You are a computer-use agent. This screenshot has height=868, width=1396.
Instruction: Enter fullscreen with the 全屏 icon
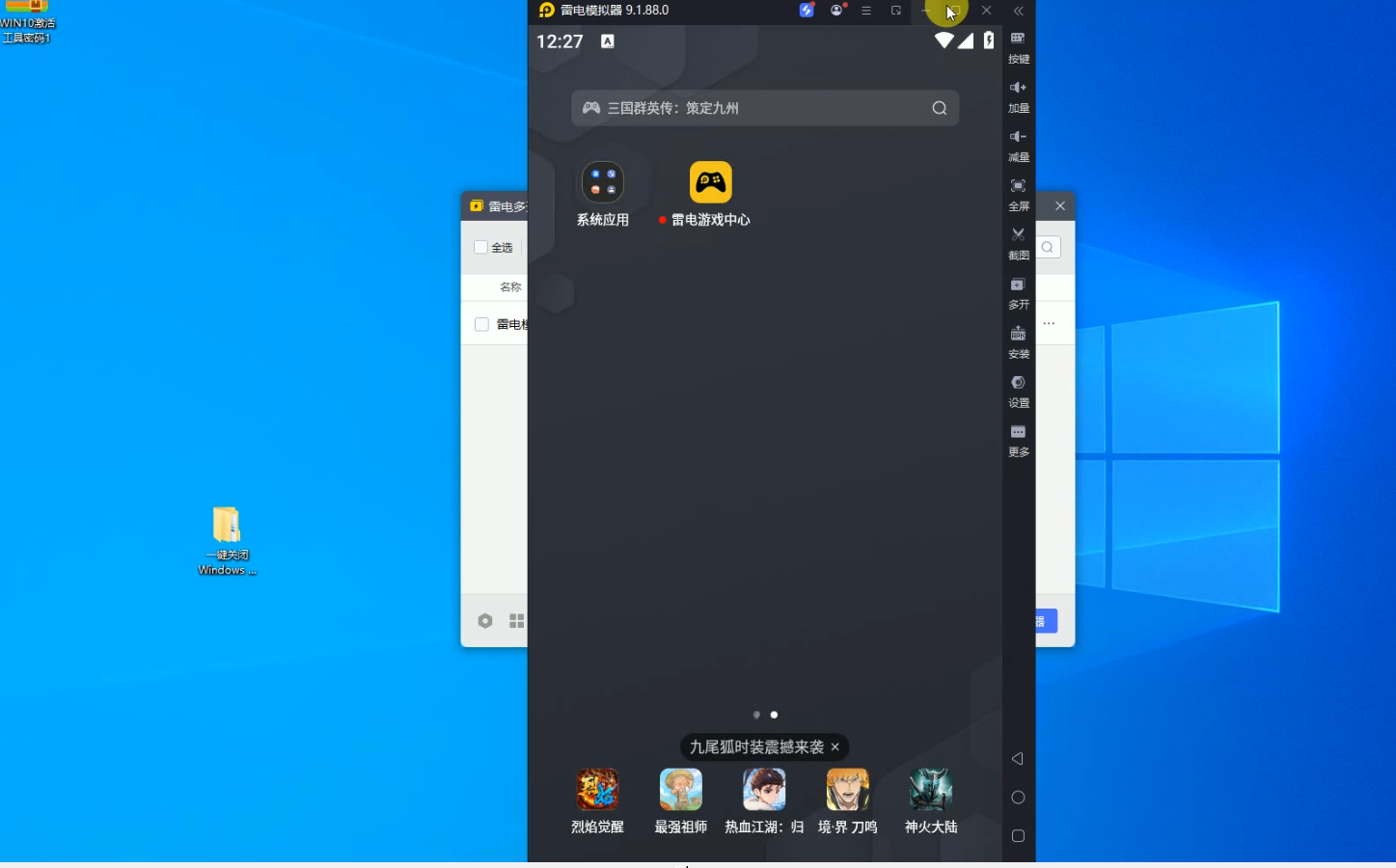click(x=1018, y=192)
